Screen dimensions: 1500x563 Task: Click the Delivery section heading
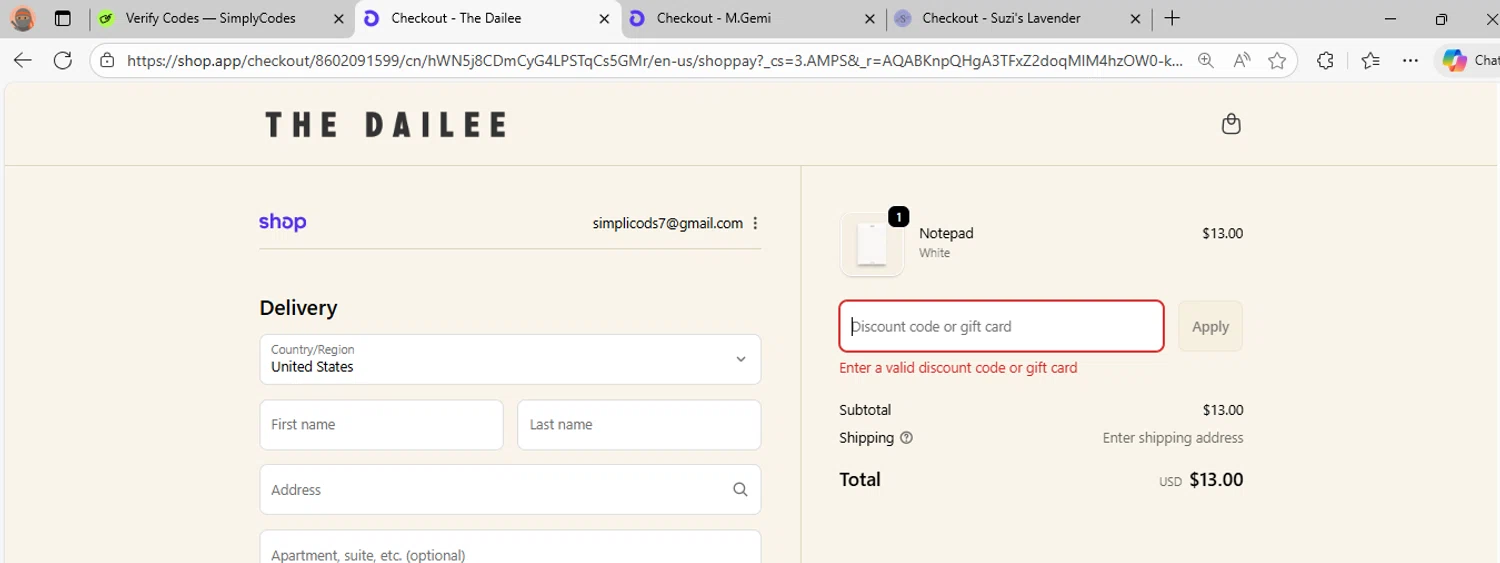point(298,308)
